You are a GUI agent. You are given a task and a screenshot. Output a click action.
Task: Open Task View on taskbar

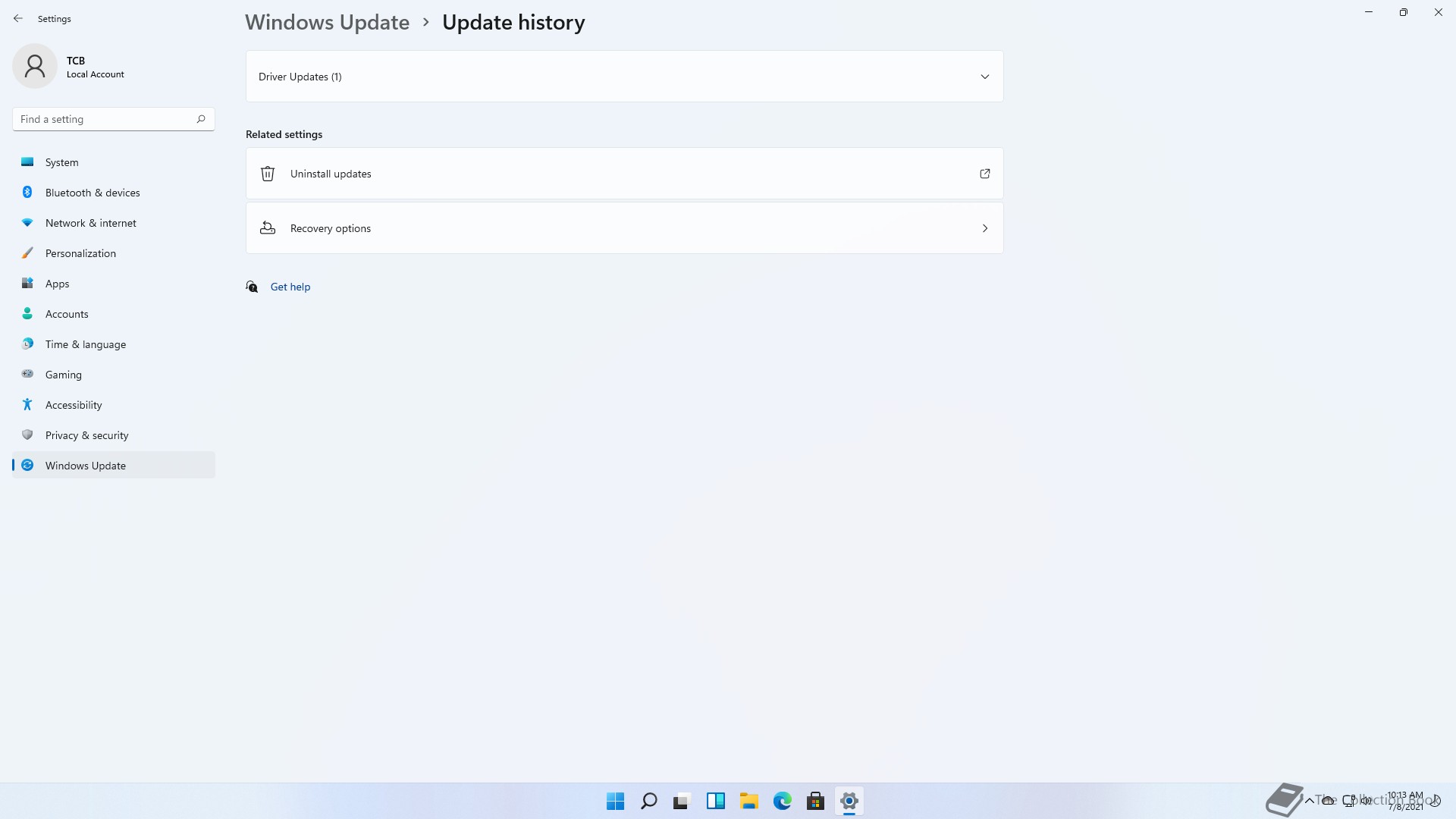coord(682,801)
